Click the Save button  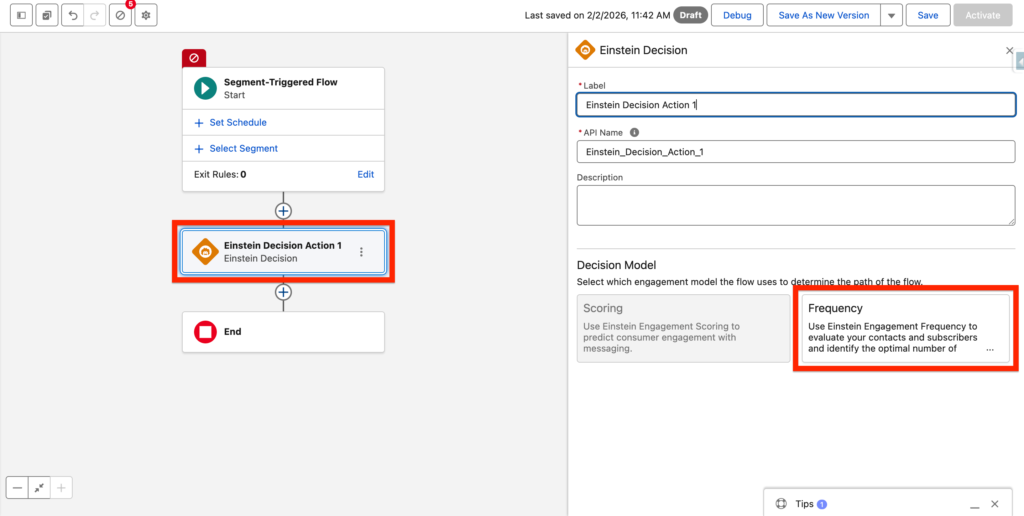click(927, 16)
